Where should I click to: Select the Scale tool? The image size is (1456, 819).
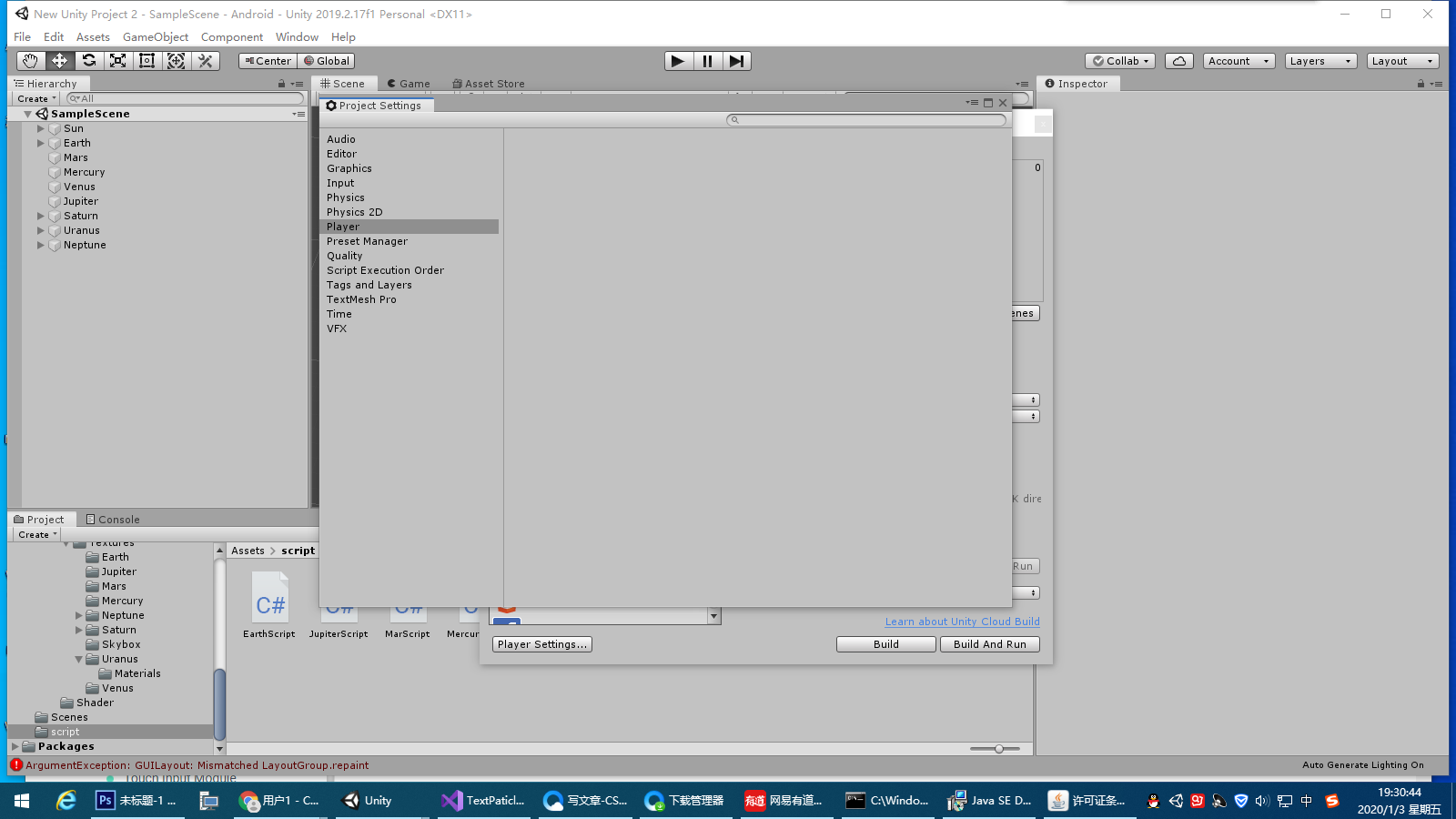118,61
